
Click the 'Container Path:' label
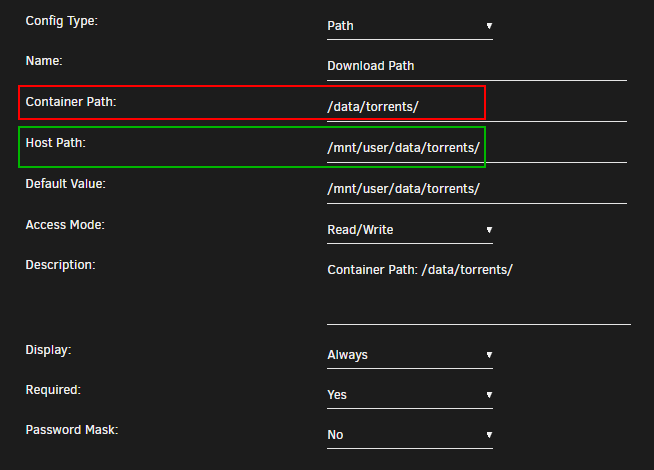click(72, 102)
